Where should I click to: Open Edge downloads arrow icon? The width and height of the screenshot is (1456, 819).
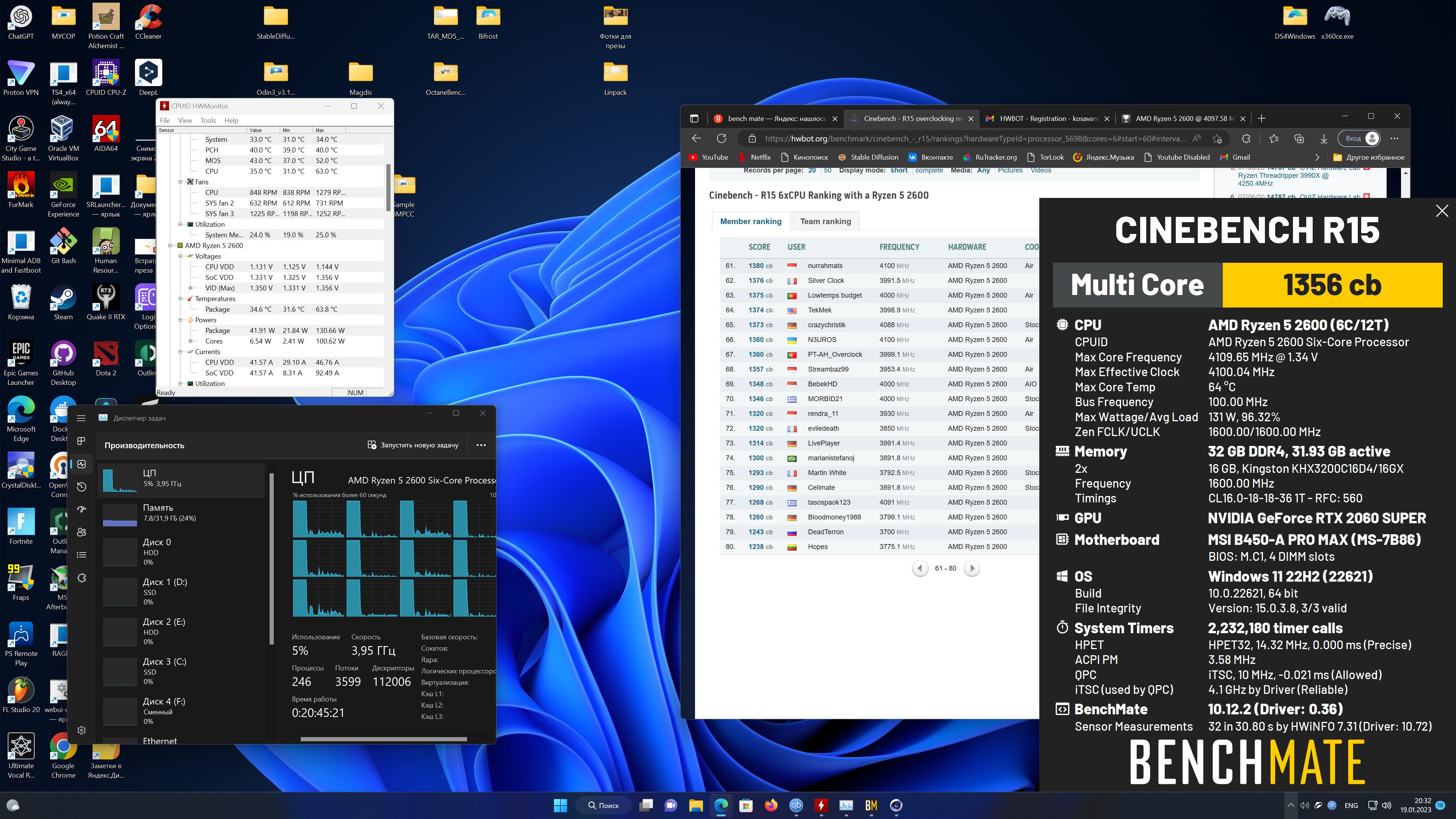click(x=1324, y=138)
